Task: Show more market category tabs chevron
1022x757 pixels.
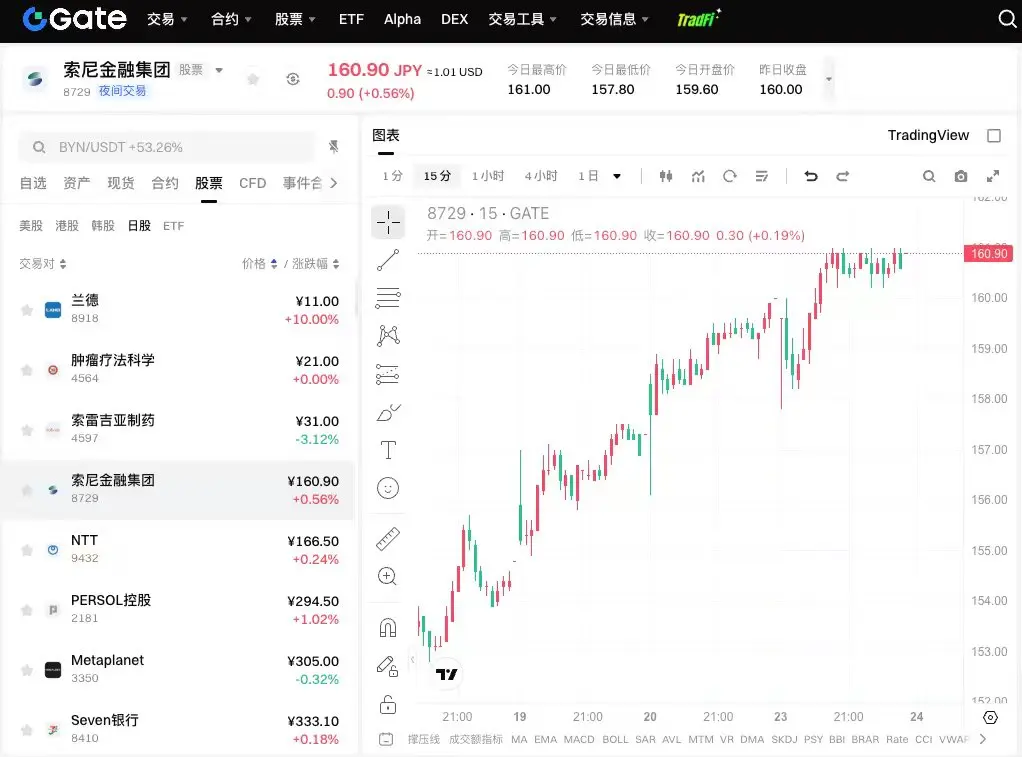Action: point(334,183)
